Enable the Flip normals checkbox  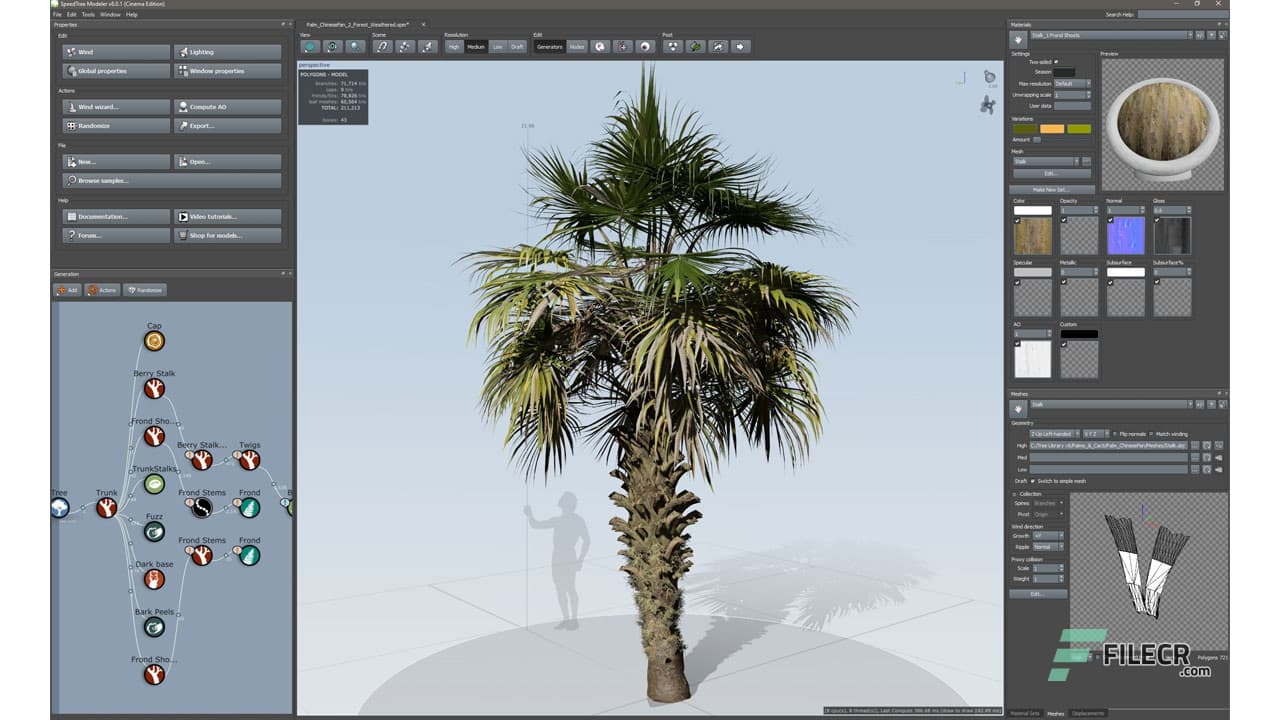click(x=1115, y=434)
